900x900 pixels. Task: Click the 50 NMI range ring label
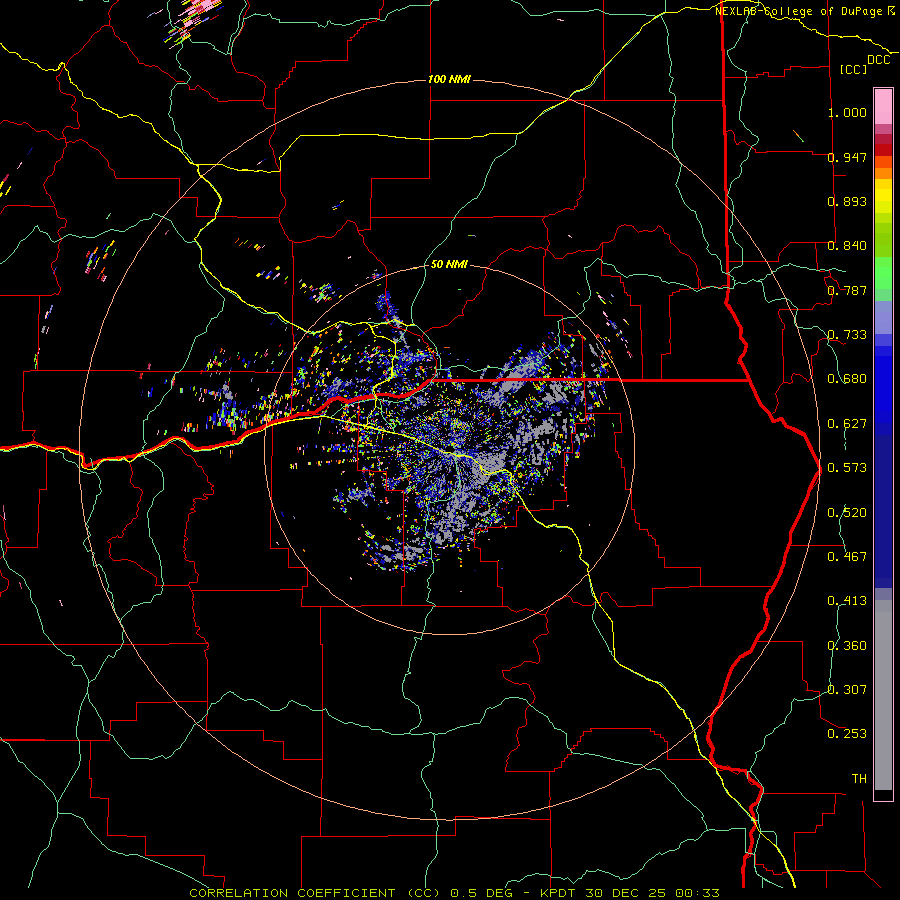coord(449,264)
